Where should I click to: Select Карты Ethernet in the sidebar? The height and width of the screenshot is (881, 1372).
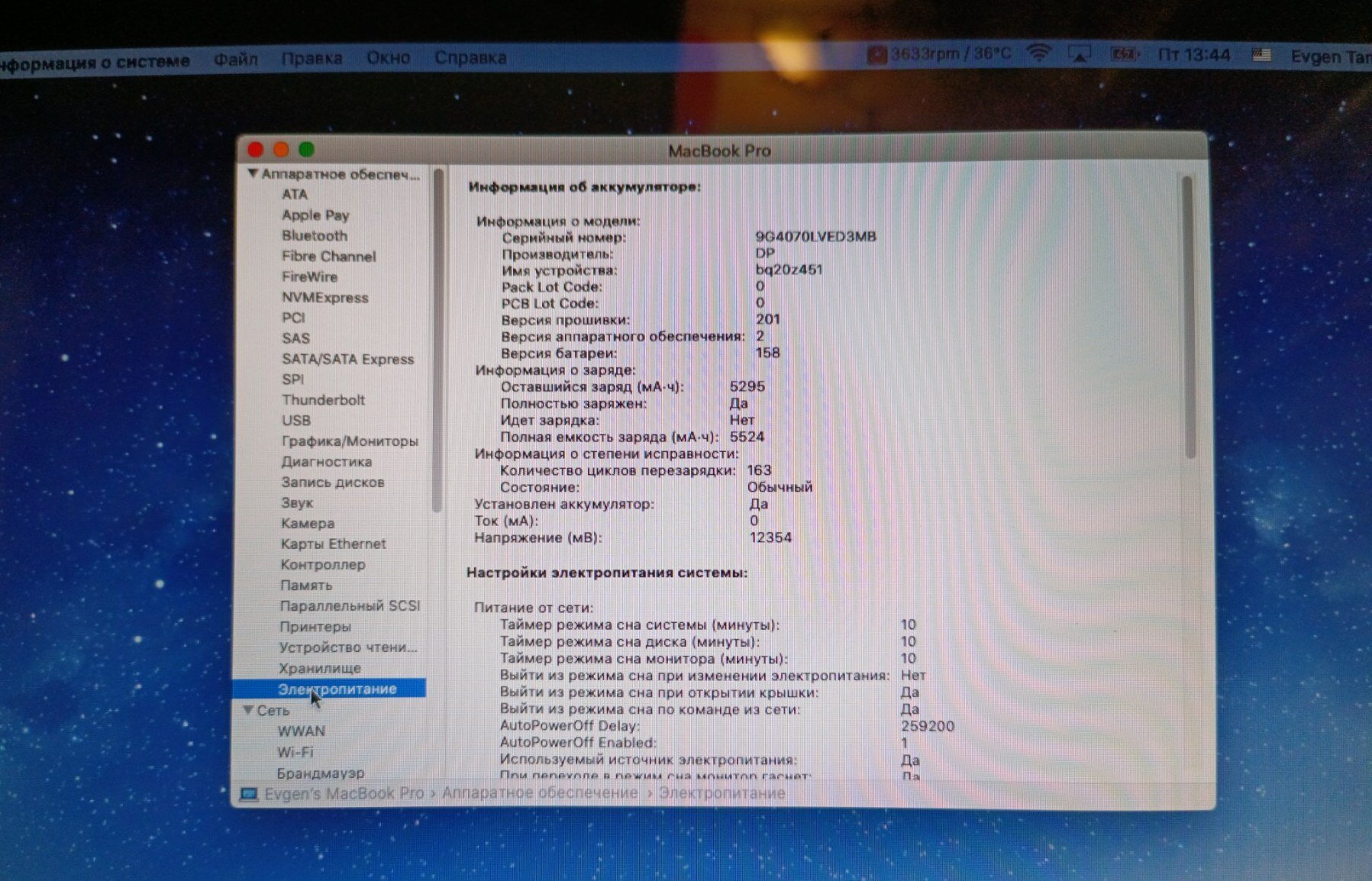pyautogui.click(x=333, y=544)
